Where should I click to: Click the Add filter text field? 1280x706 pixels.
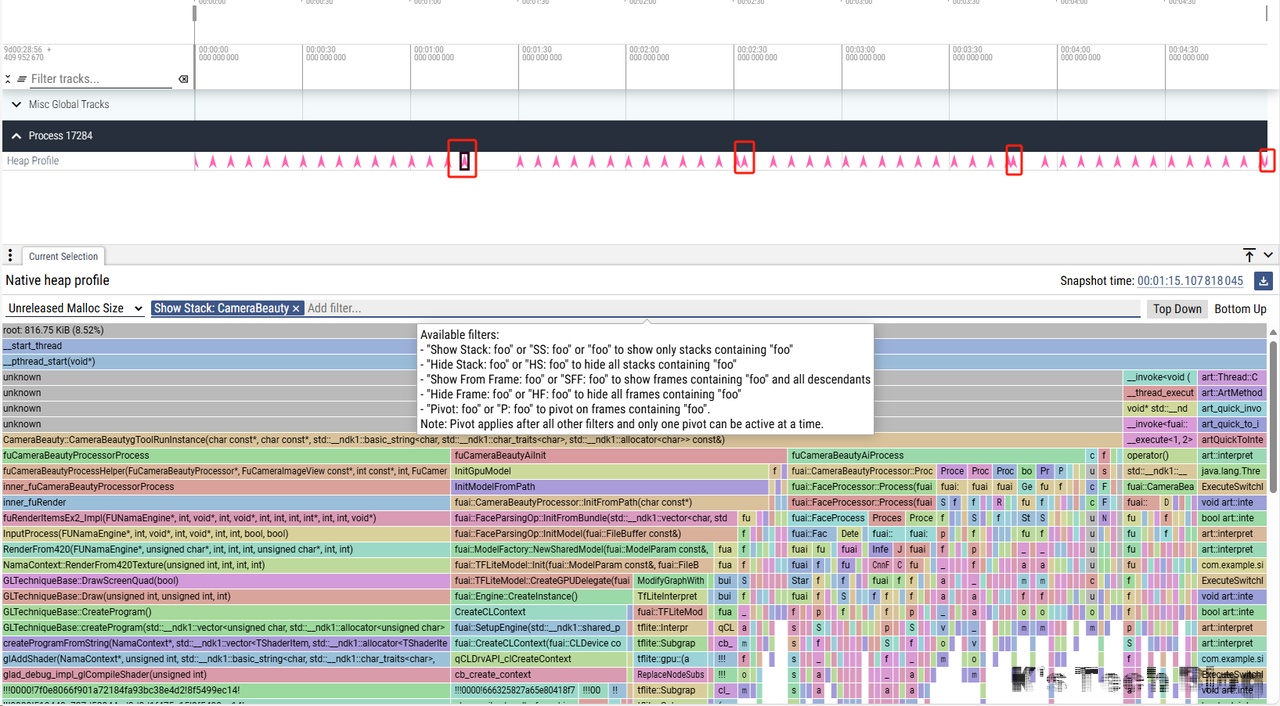(x=720, y=309)
